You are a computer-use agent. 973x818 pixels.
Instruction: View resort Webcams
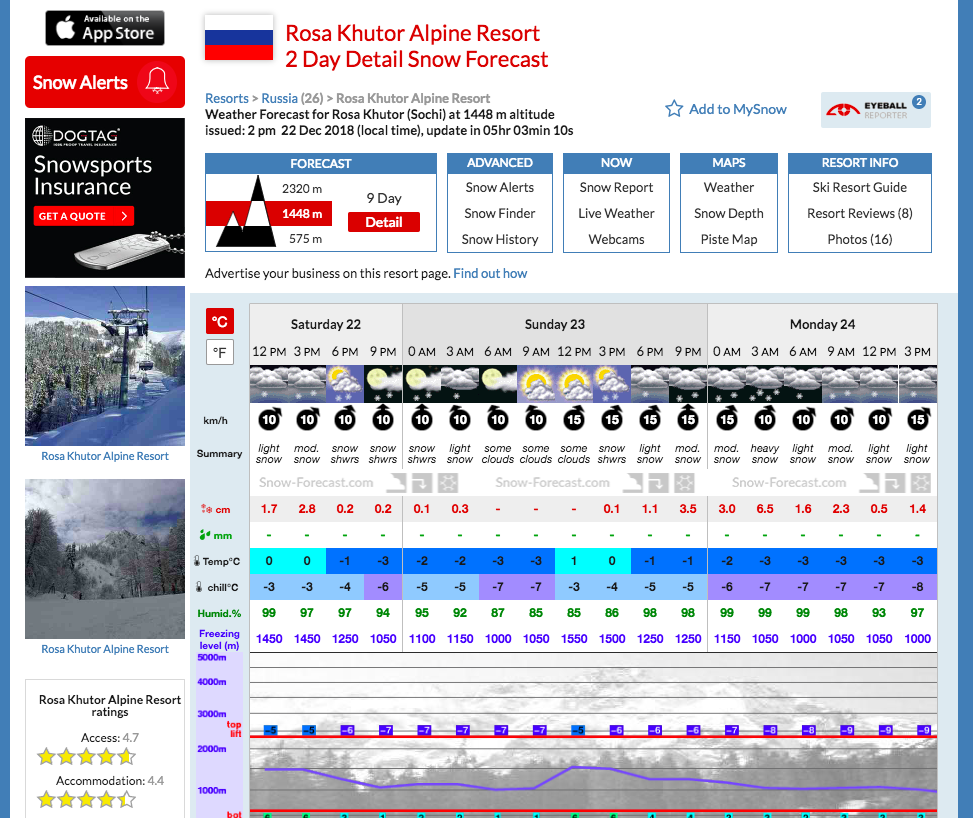pos(616,240)
